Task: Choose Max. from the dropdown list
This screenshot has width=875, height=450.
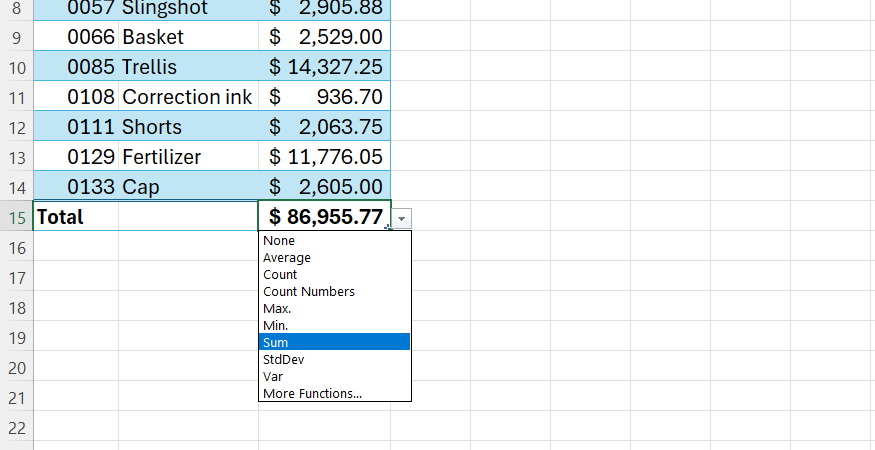Action: coord(334,308)
